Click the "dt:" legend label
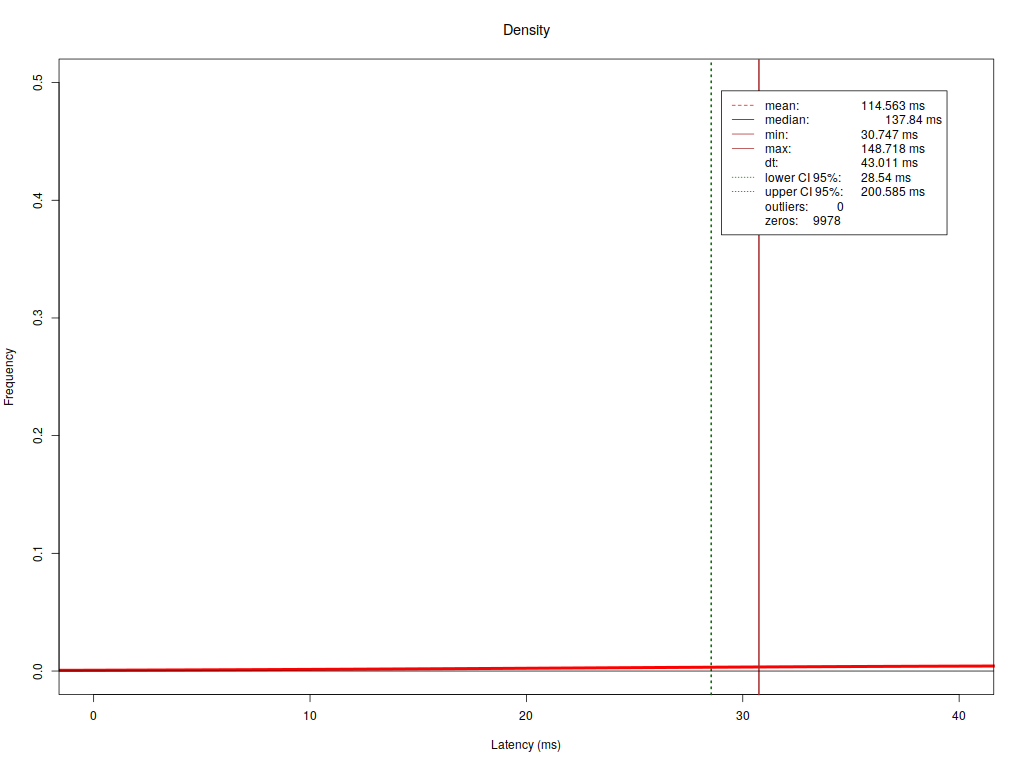 pyautogui.click(x=771, y=163)
